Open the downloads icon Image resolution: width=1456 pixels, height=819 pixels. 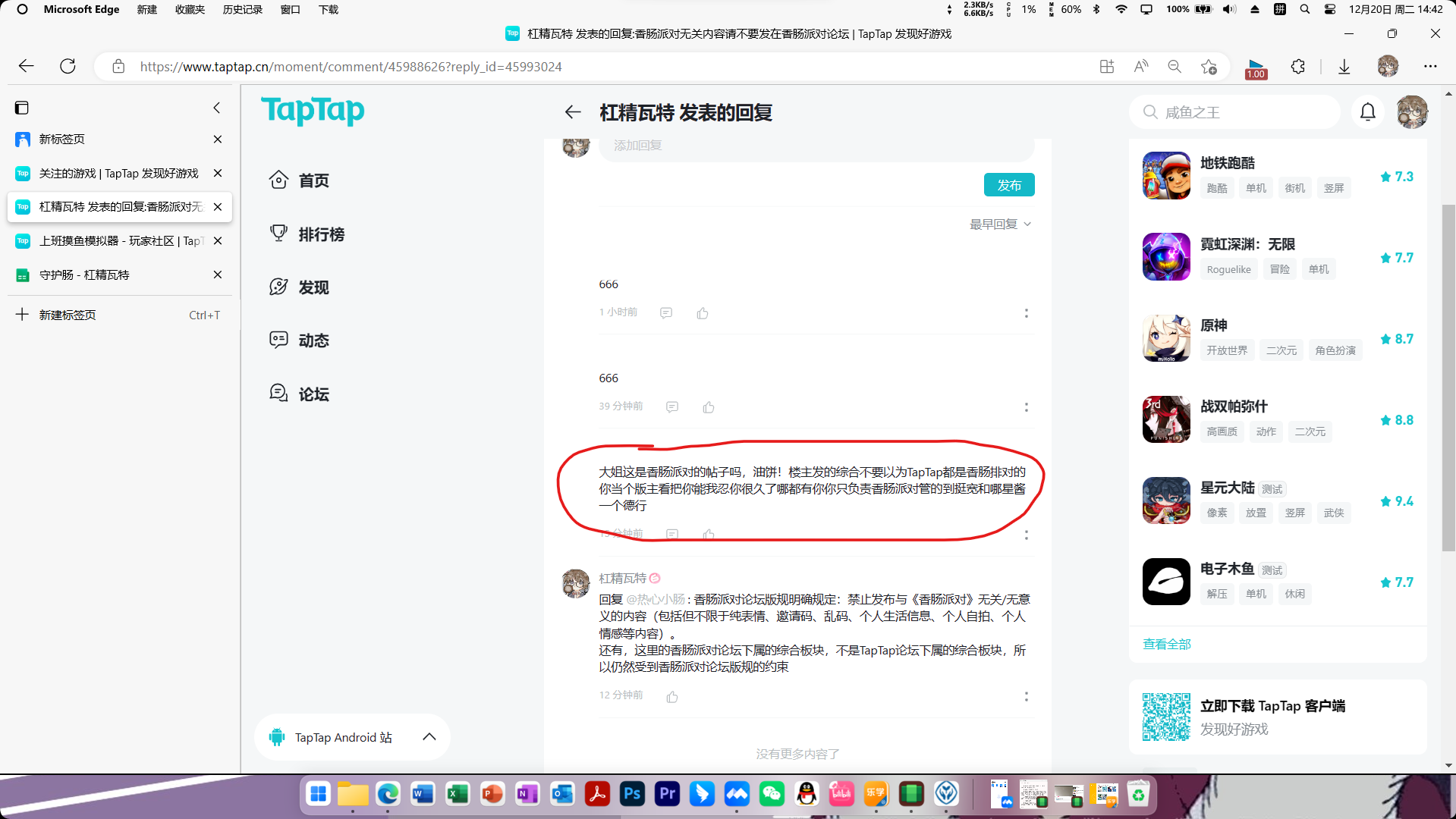(1344, 67)
